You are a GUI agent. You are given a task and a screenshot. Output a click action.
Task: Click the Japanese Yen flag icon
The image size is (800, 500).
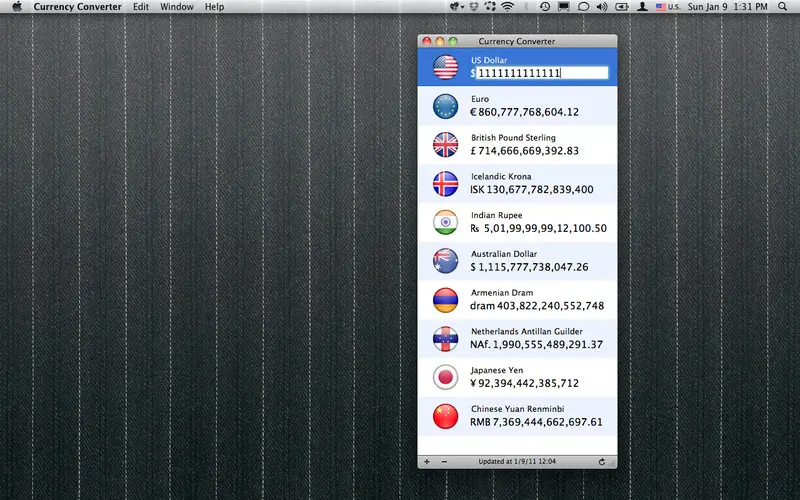pos(445,378)
